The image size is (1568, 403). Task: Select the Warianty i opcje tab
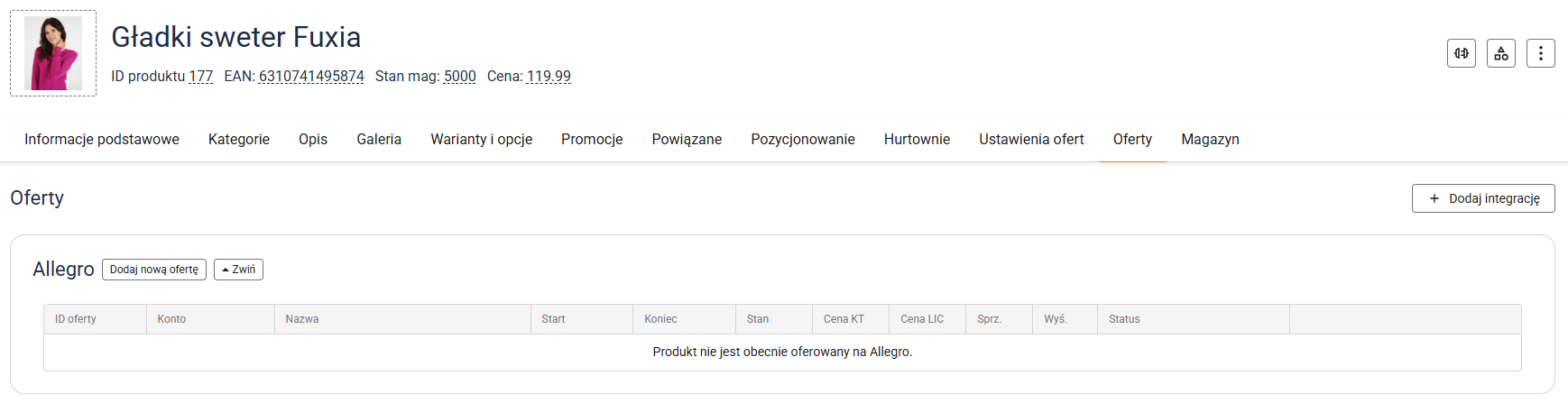[482, 139]
